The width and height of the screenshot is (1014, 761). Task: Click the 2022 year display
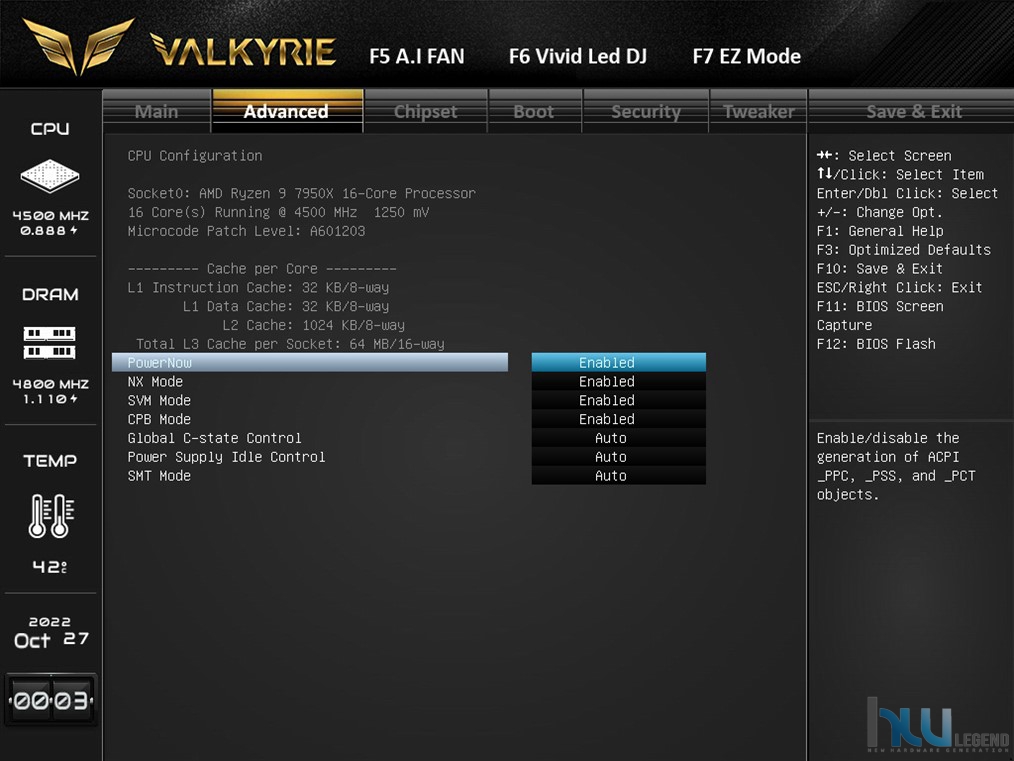click(50, 622)
